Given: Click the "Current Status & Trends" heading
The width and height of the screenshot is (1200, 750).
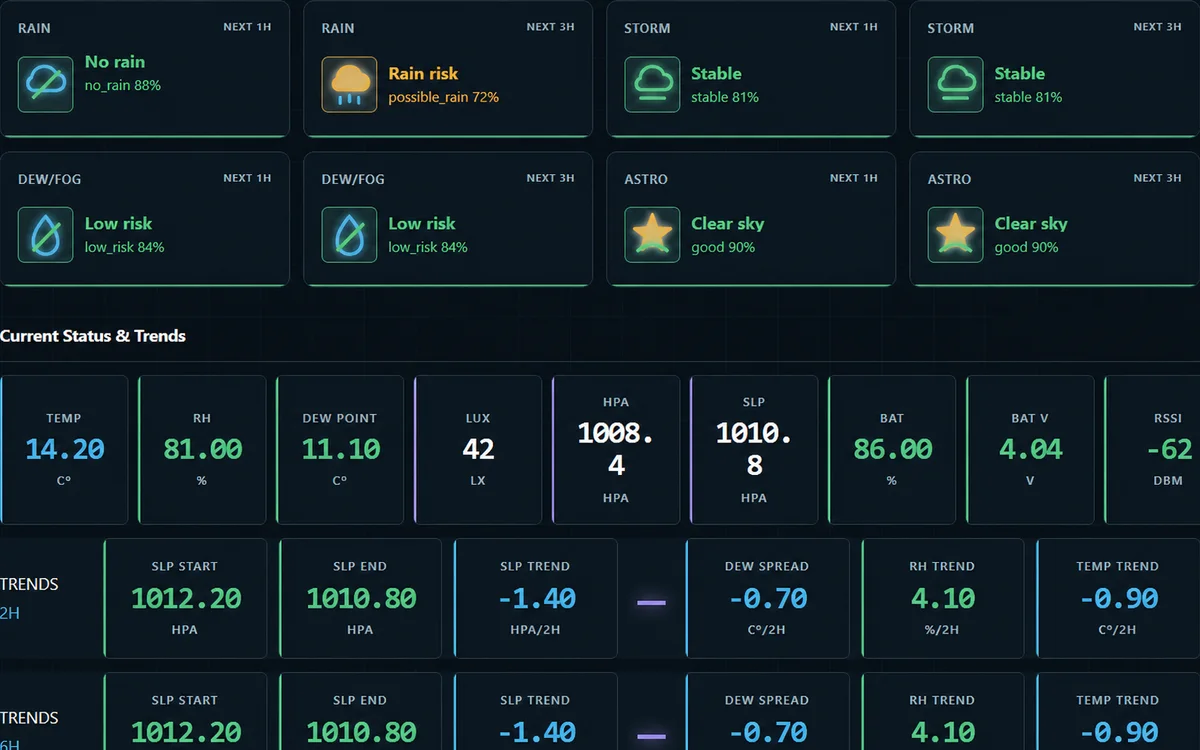Looking at the screenshot, I should (93, 336).
